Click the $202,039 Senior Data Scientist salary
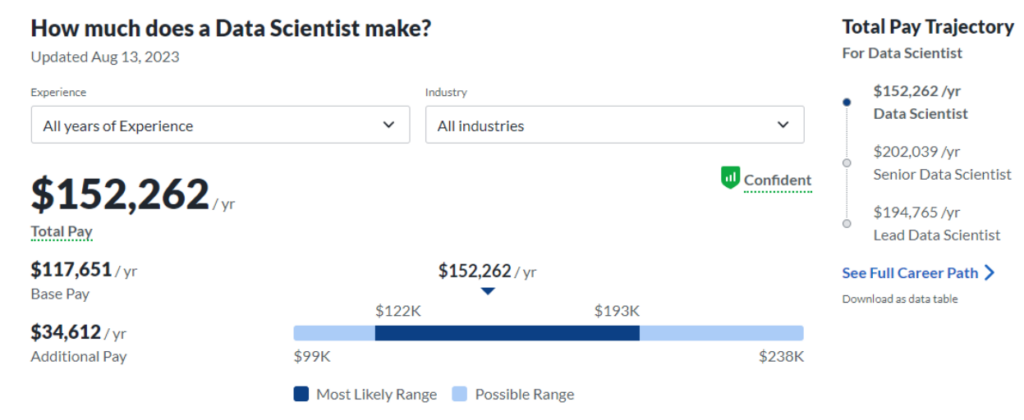 916,152
